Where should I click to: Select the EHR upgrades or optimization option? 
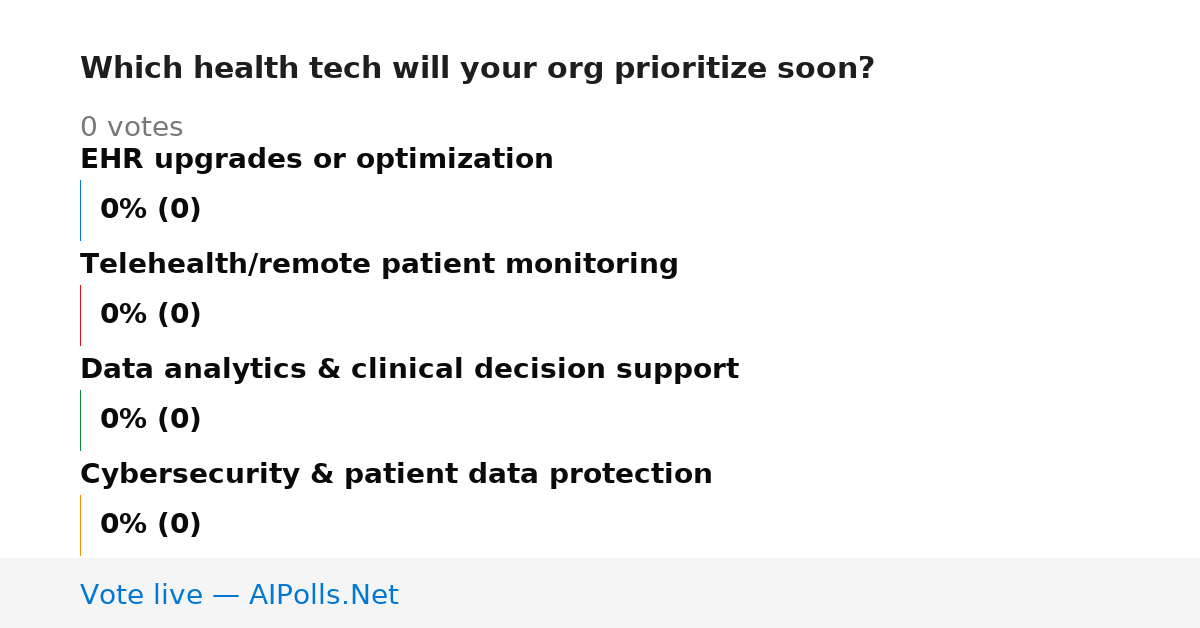(x=316, y=159)
